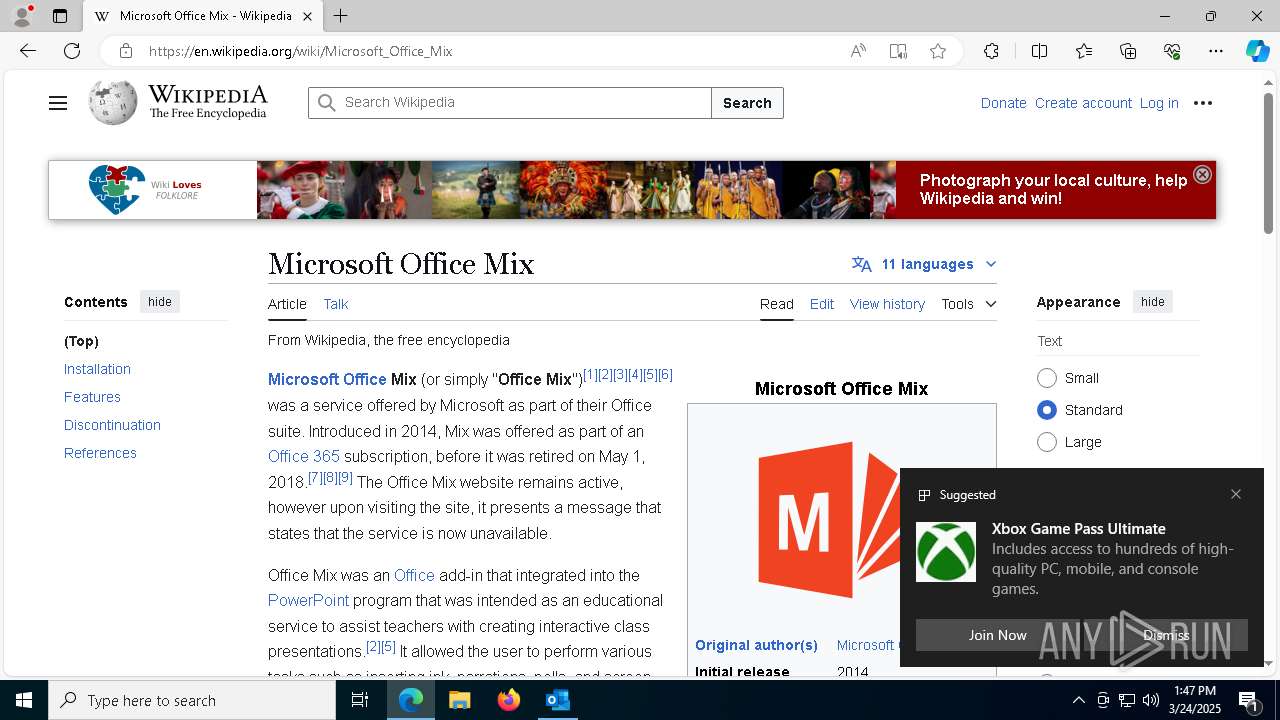Image resolution: width=1280 pixels, height=720 pixels.
Task: Click the Log in link
Action: point(1159,103)
